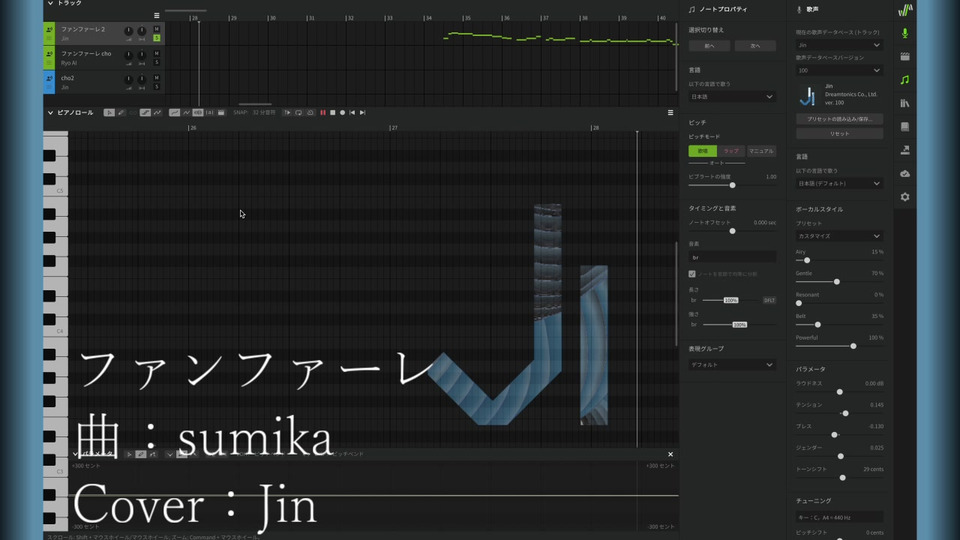This screenshot has width=960, height=540.
Task: Select the pointer tool in piano roll toolbar
Action: click(x=109, y=113)
